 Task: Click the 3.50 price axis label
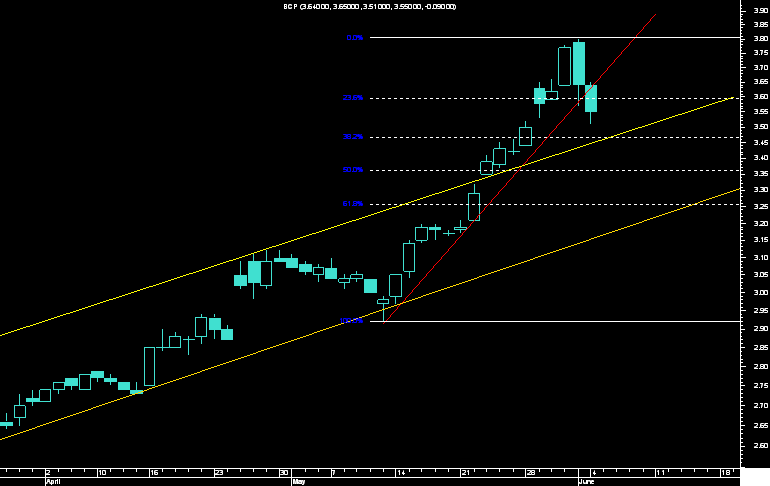[761, 127]
